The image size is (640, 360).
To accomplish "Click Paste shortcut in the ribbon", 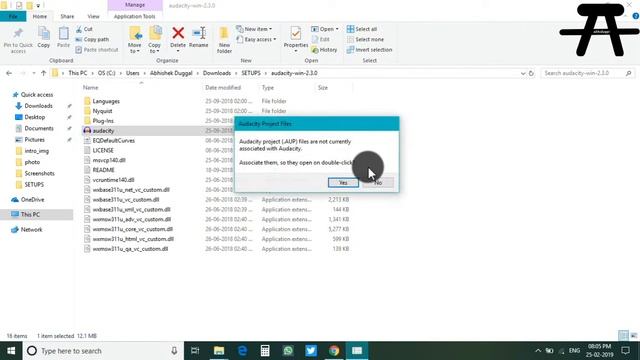I will [97, 50].
